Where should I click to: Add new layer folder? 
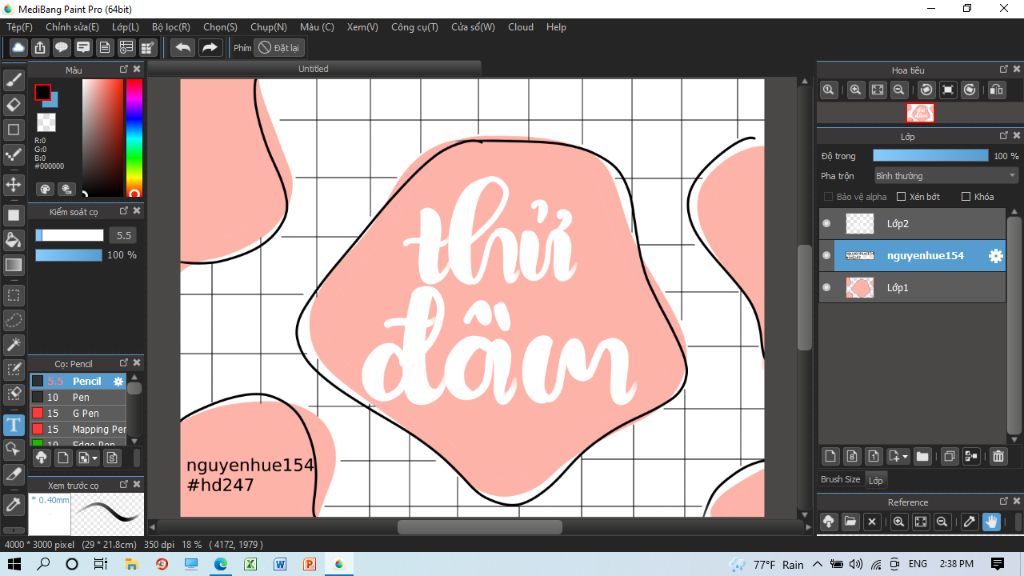tap(922, 456)
